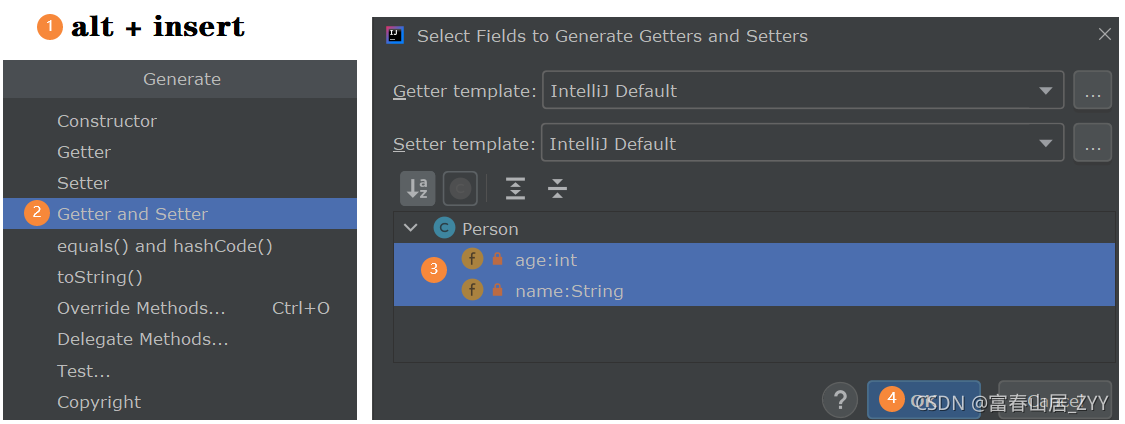The width and height of the screenshot is (1125, 424).
Task: Confirm the dialog with OK button
Action: point(923,399)
